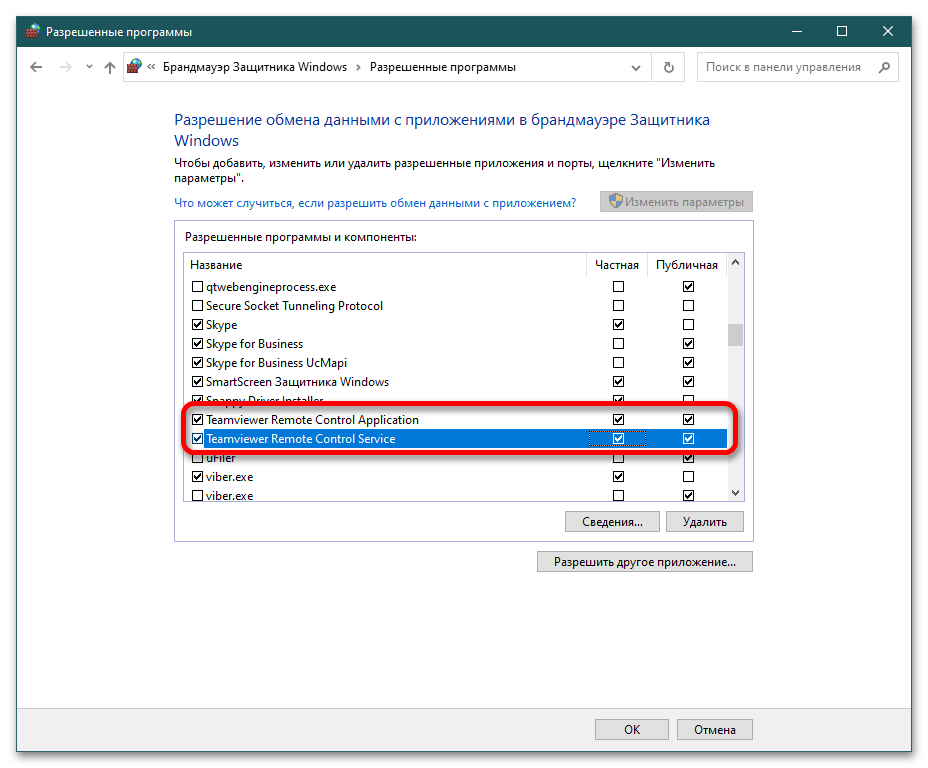Toggle Private checkbox for Teamviewer Remote Control Application
928x768 pixels.
pos(618,420)
